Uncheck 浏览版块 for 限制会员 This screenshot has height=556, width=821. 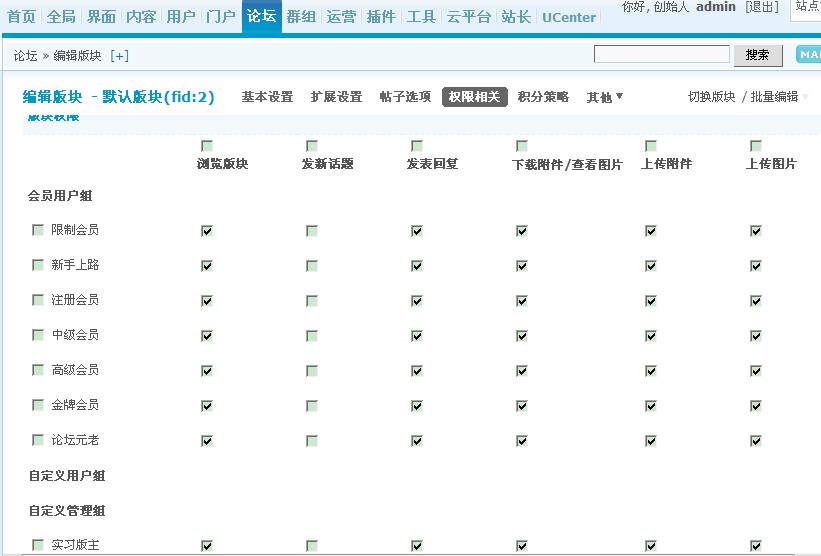click(207, 231)
